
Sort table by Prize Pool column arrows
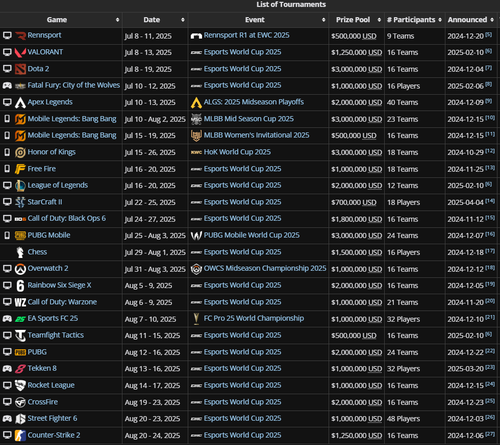coord(379,20)
